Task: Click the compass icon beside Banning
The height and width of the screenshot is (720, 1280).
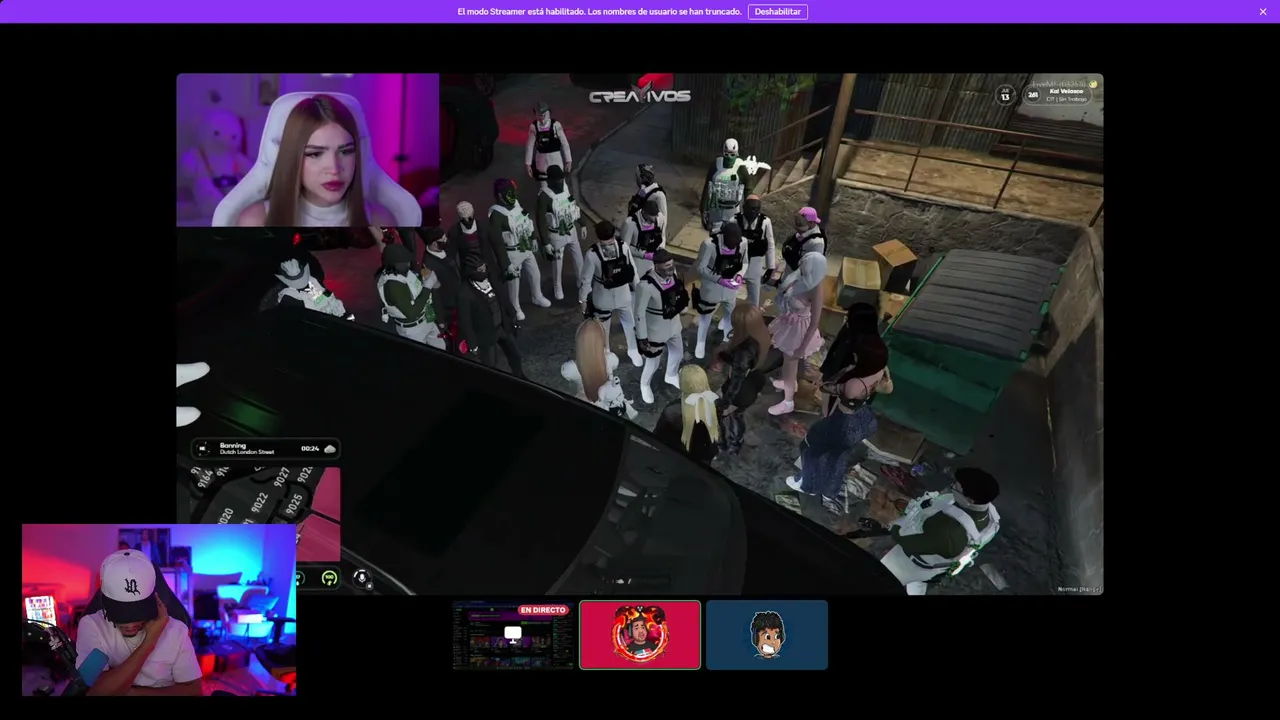Action: tap(205, 449)
